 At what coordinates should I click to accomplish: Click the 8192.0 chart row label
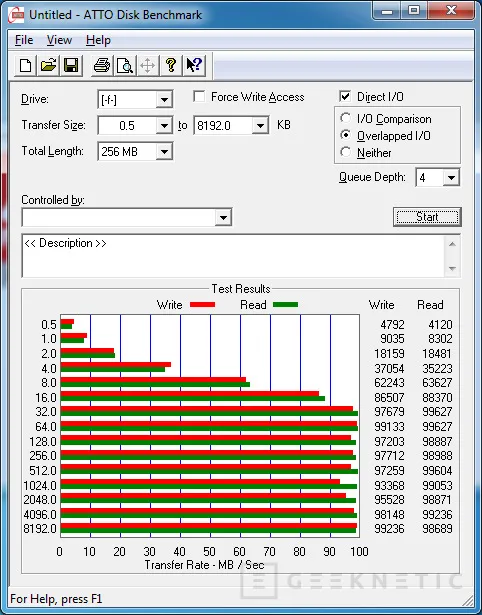pyautogui.click(x=40, y=529)
